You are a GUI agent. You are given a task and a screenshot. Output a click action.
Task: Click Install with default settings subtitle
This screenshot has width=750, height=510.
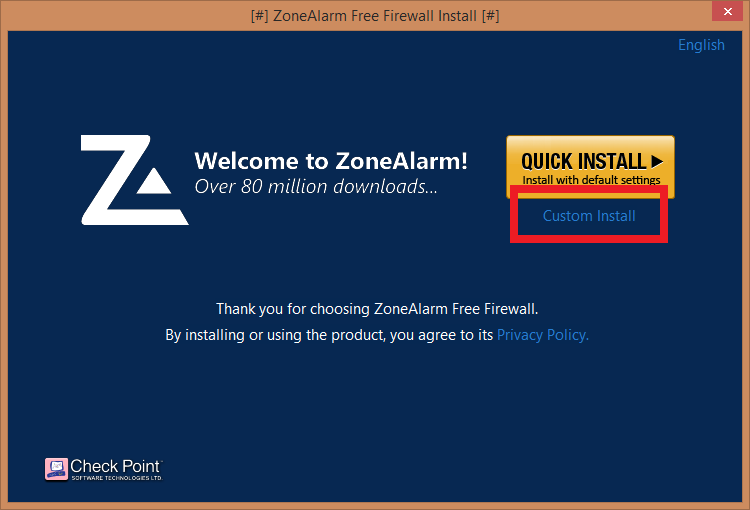click(591, 180)
